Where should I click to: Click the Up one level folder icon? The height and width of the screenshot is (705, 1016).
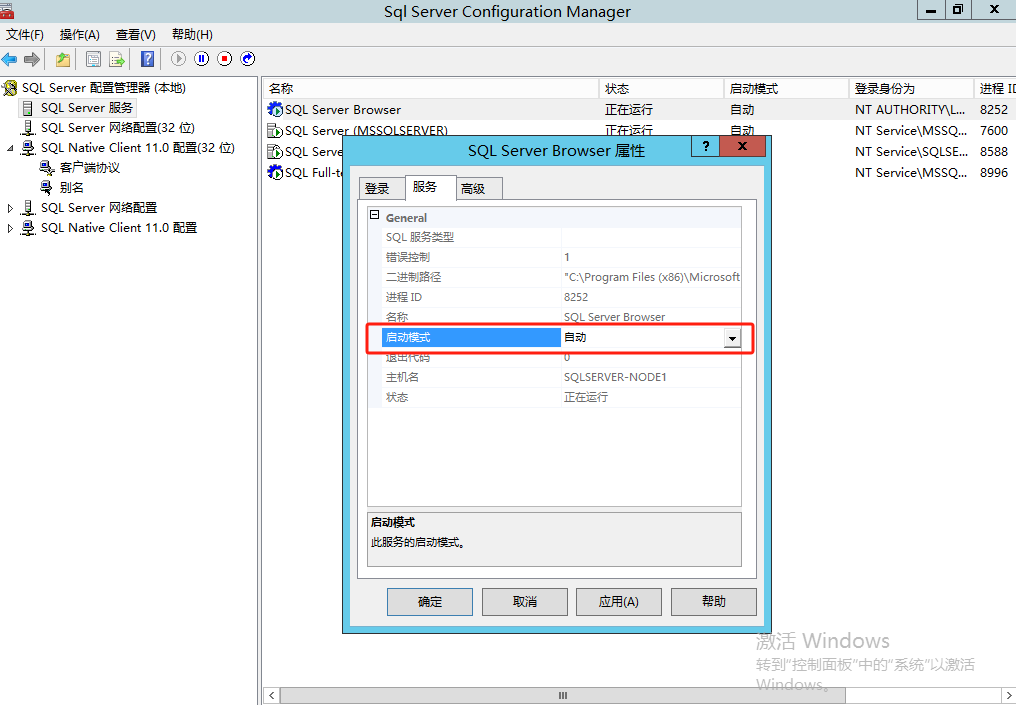[x=62, y=60]
